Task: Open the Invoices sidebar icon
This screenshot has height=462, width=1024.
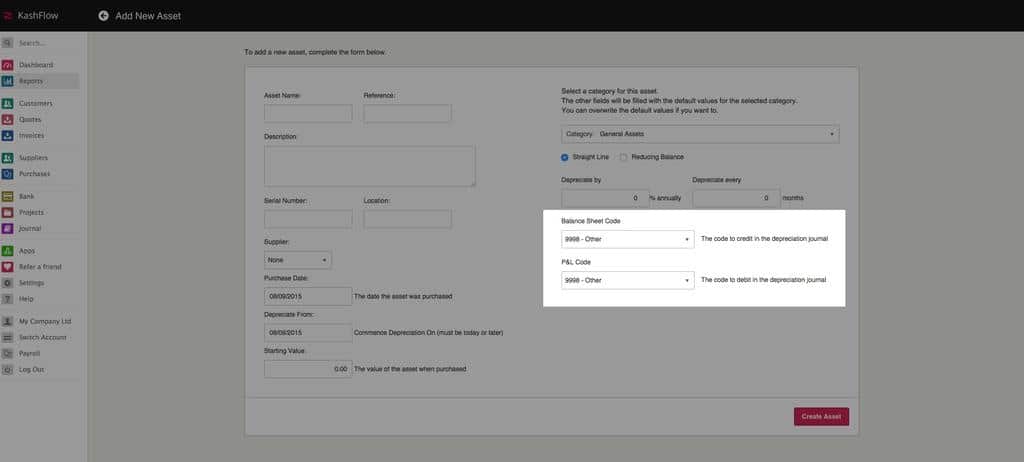Action: [x=8, y=135]
